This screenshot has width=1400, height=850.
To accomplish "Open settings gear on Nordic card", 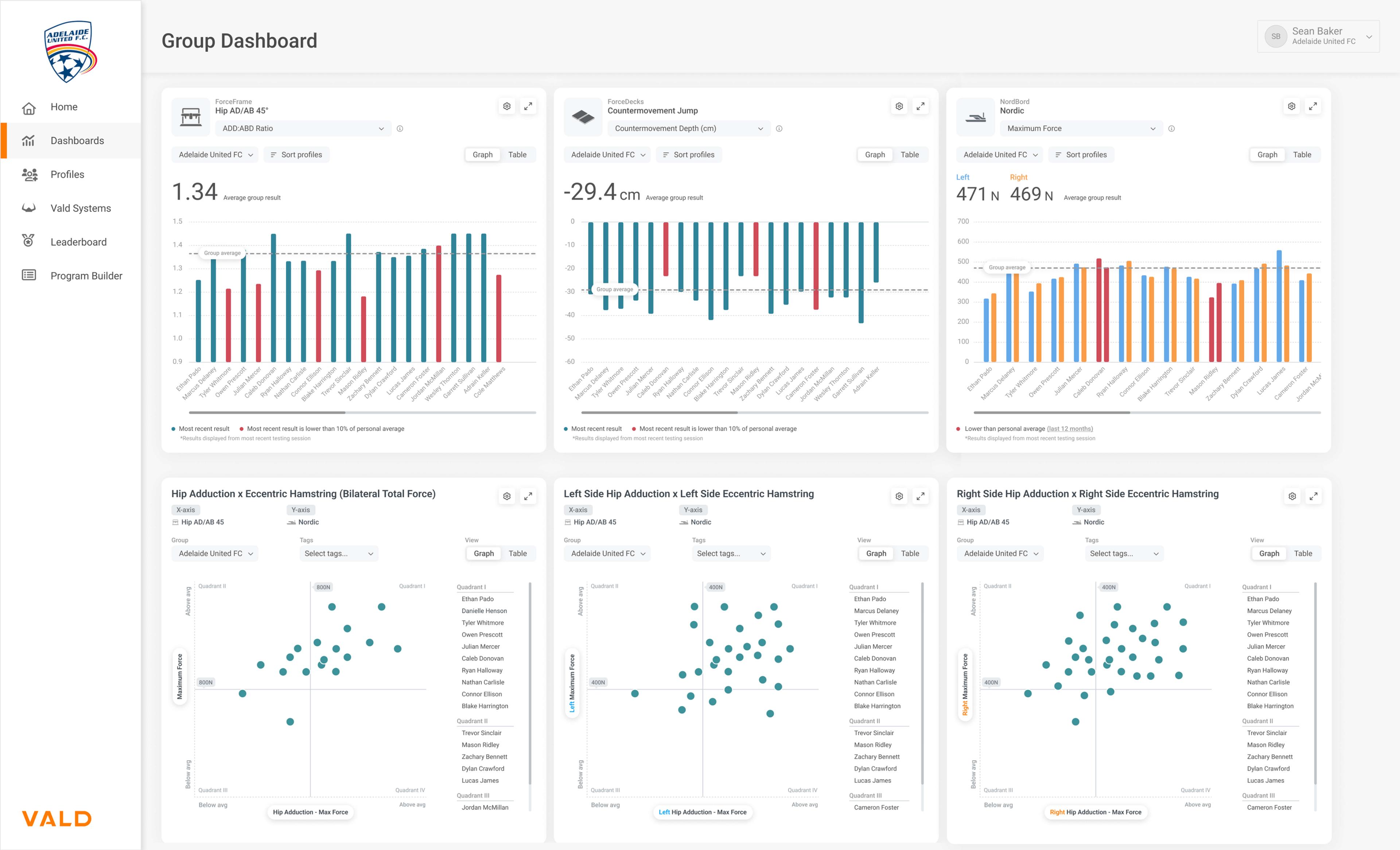I will pos(1291,106).
